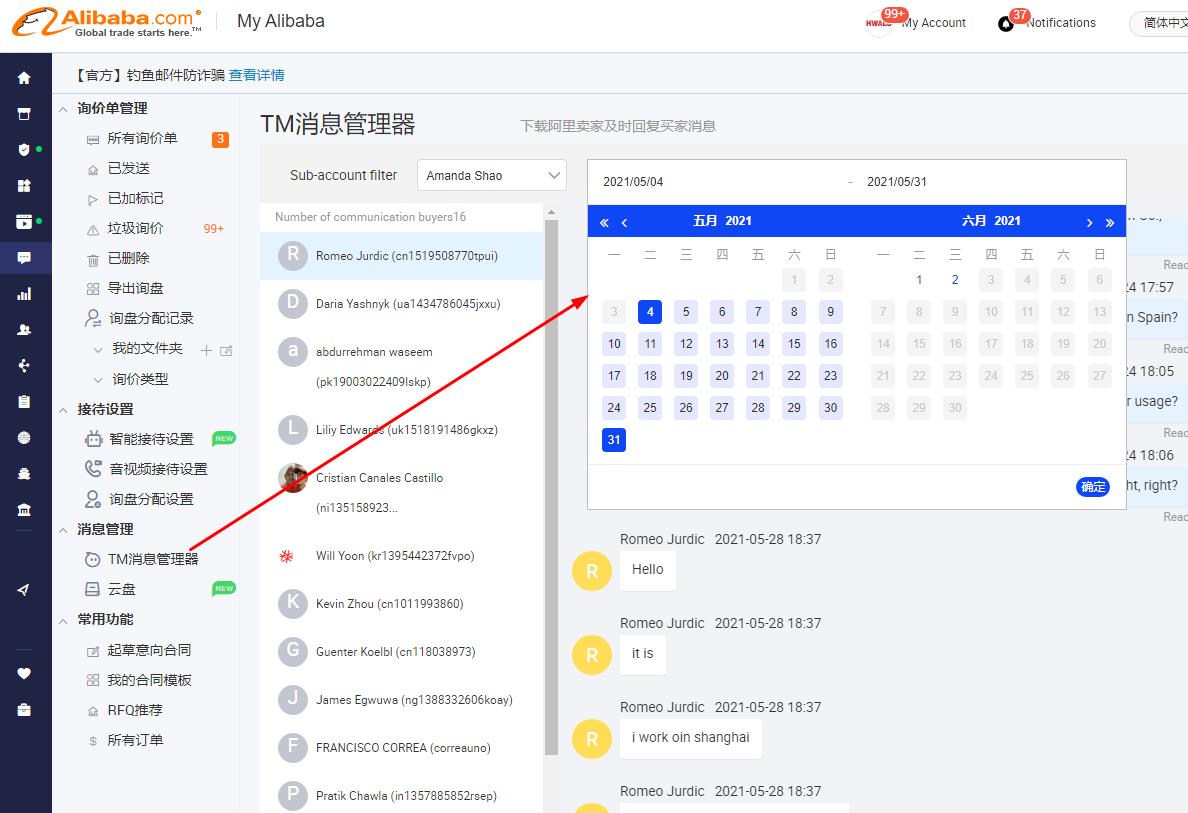Select May 31 in the calendar
This screenshot has height=813, width=1188.
(614, 439)
